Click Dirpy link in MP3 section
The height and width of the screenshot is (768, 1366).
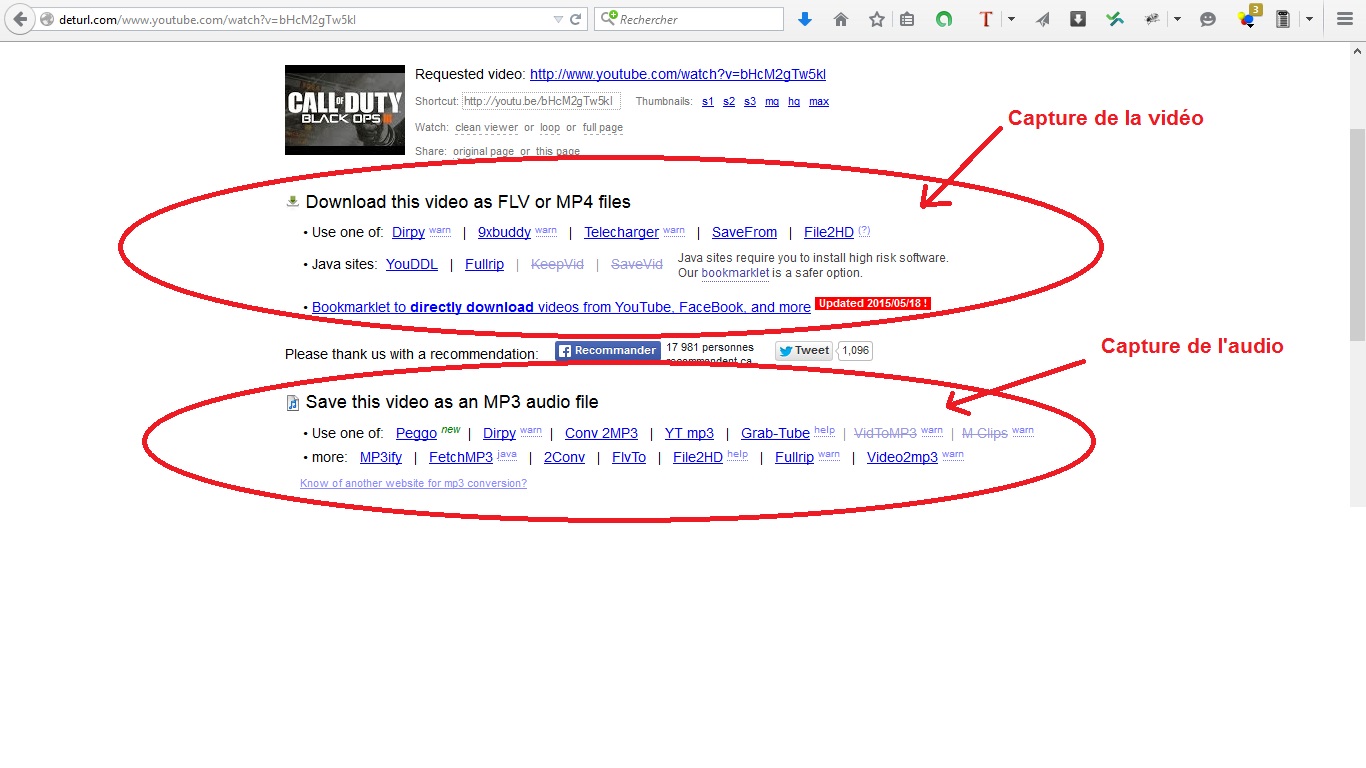click(x=499, y=433)
